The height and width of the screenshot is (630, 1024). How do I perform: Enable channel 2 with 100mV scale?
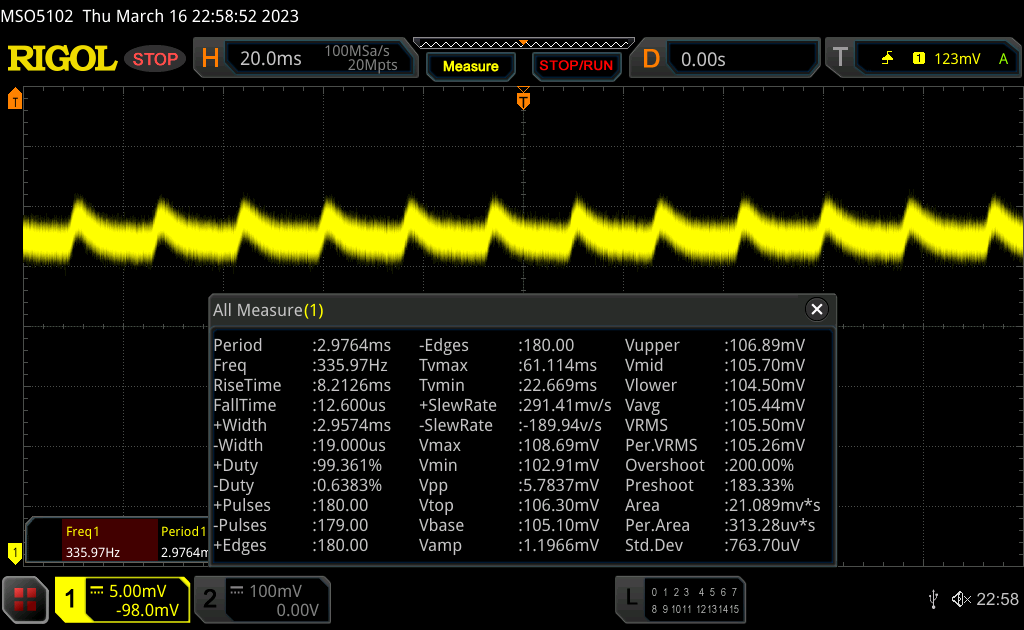tap(260, 599)
